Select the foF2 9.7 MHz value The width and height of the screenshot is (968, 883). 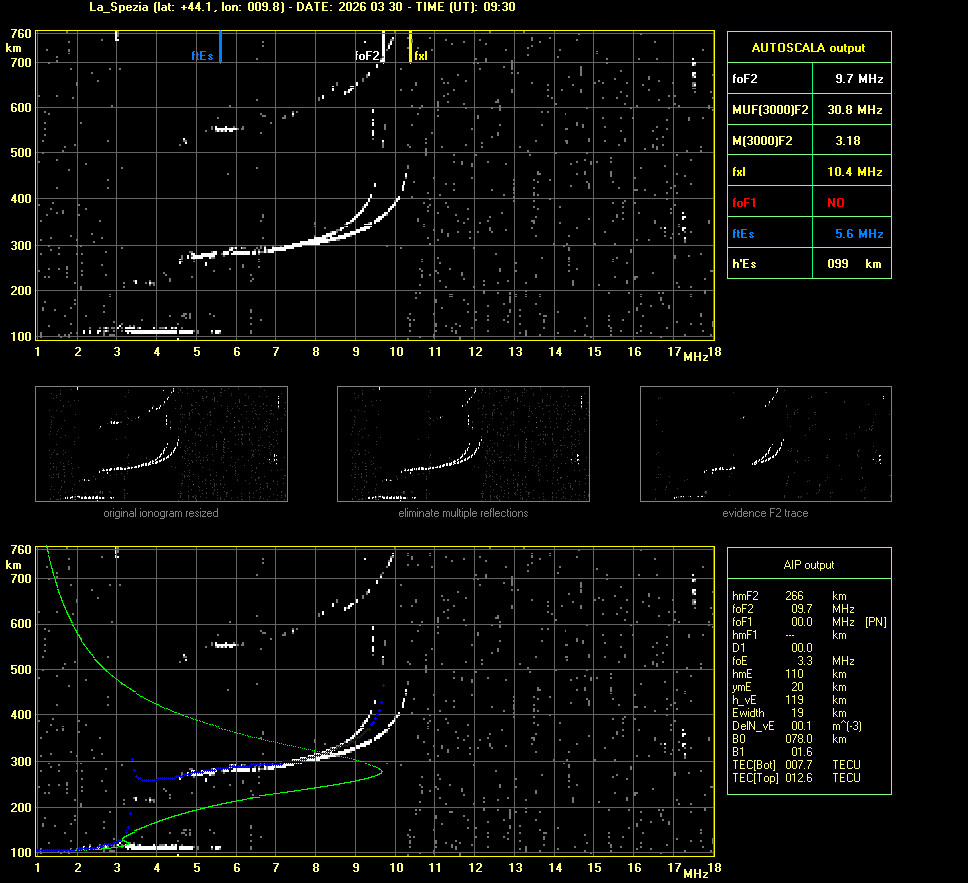click(858, 78)
